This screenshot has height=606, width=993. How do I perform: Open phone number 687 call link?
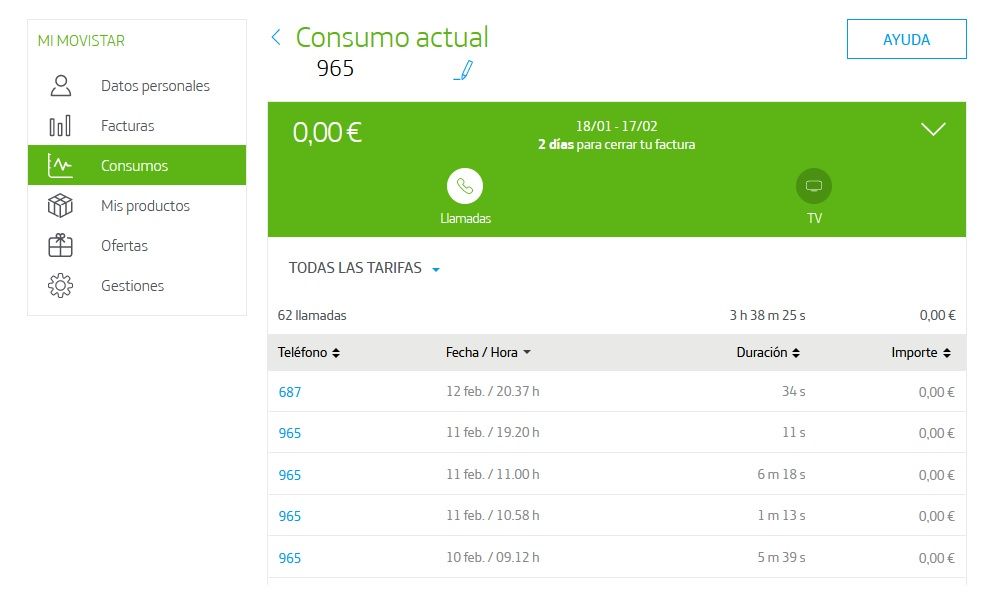point(290,392)
